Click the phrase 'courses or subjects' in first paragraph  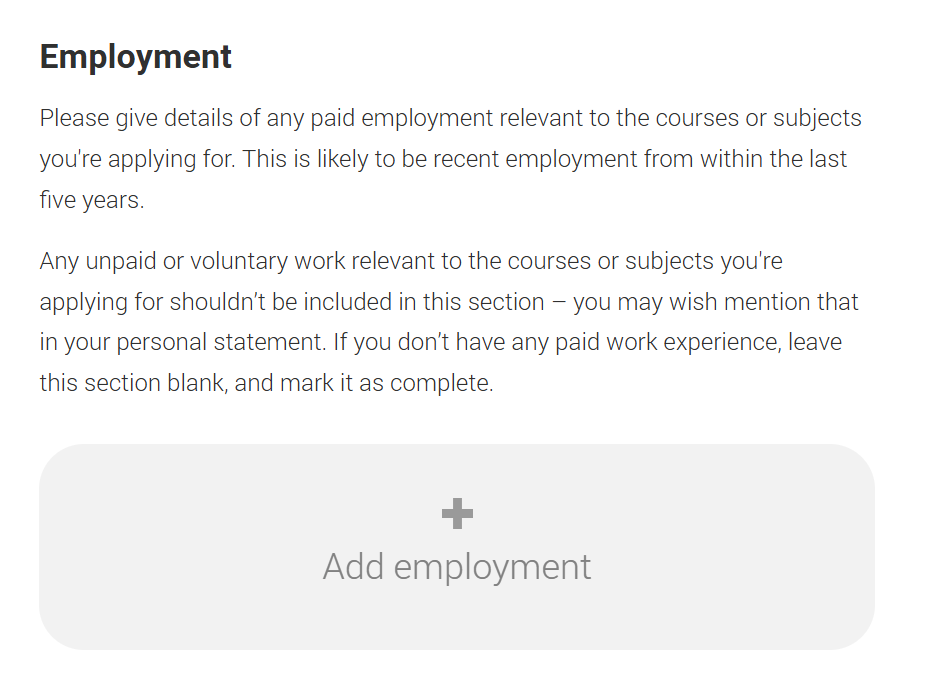758,118
